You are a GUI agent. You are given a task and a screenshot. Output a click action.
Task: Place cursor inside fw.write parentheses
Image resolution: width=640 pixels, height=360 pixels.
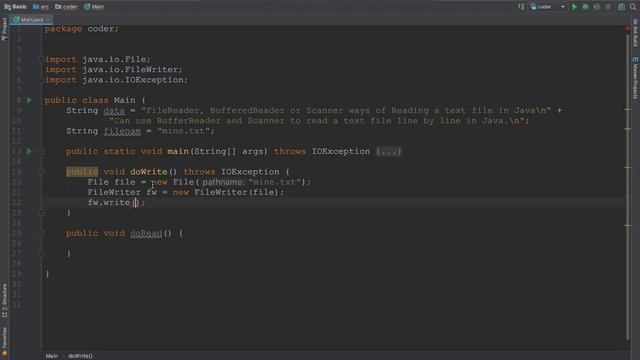click(135, 202)
